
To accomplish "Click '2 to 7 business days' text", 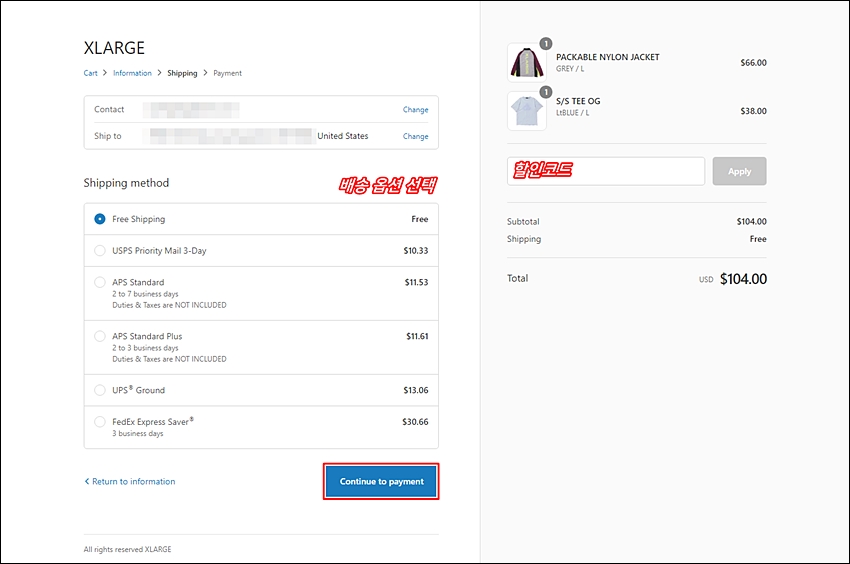I will 145,293.
